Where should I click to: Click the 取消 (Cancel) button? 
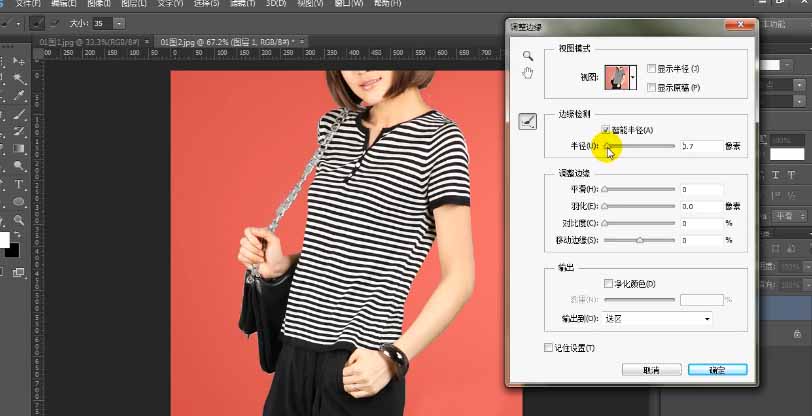coord(651,369)
